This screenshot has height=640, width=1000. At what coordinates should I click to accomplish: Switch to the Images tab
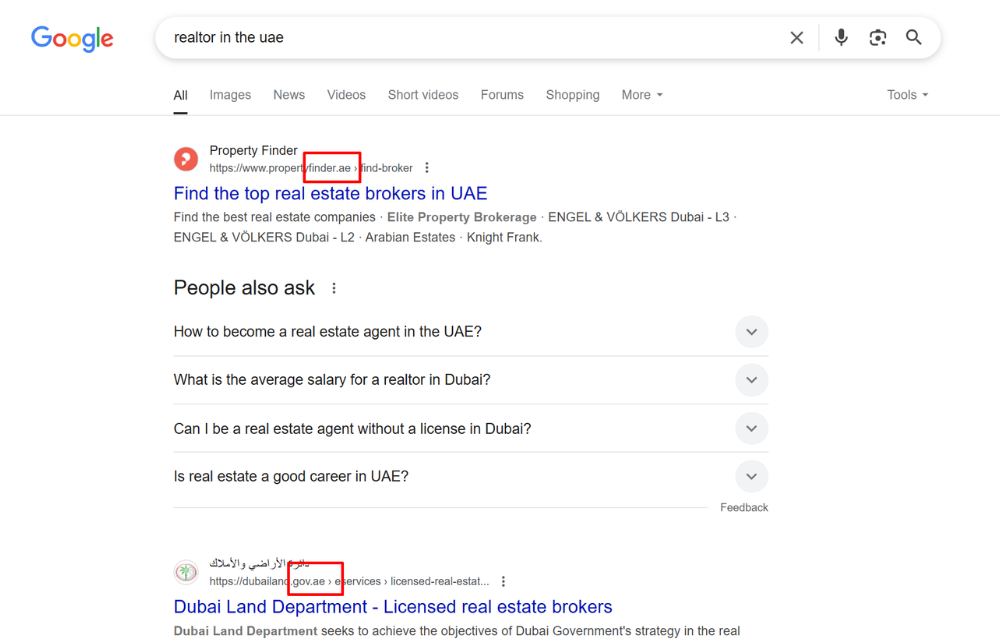coord(230,94)
